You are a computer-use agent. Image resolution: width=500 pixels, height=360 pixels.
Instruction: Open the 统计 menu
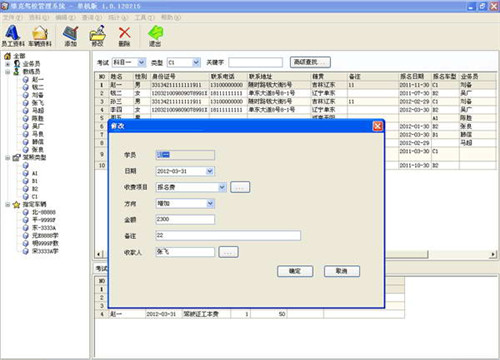(x=118, y=17)
